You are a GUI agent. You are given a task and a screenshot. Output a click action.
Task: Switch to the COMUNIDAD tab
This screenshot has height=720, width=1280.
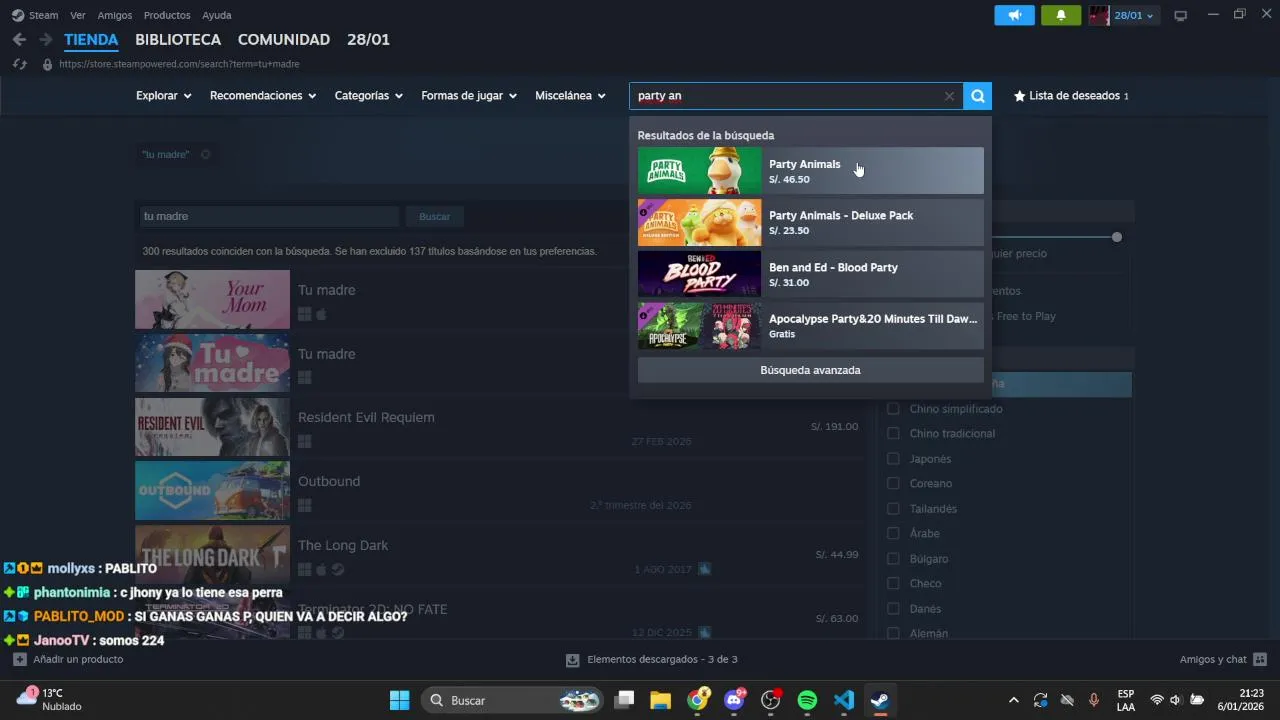pyautogui.click(x=284, y=40)
